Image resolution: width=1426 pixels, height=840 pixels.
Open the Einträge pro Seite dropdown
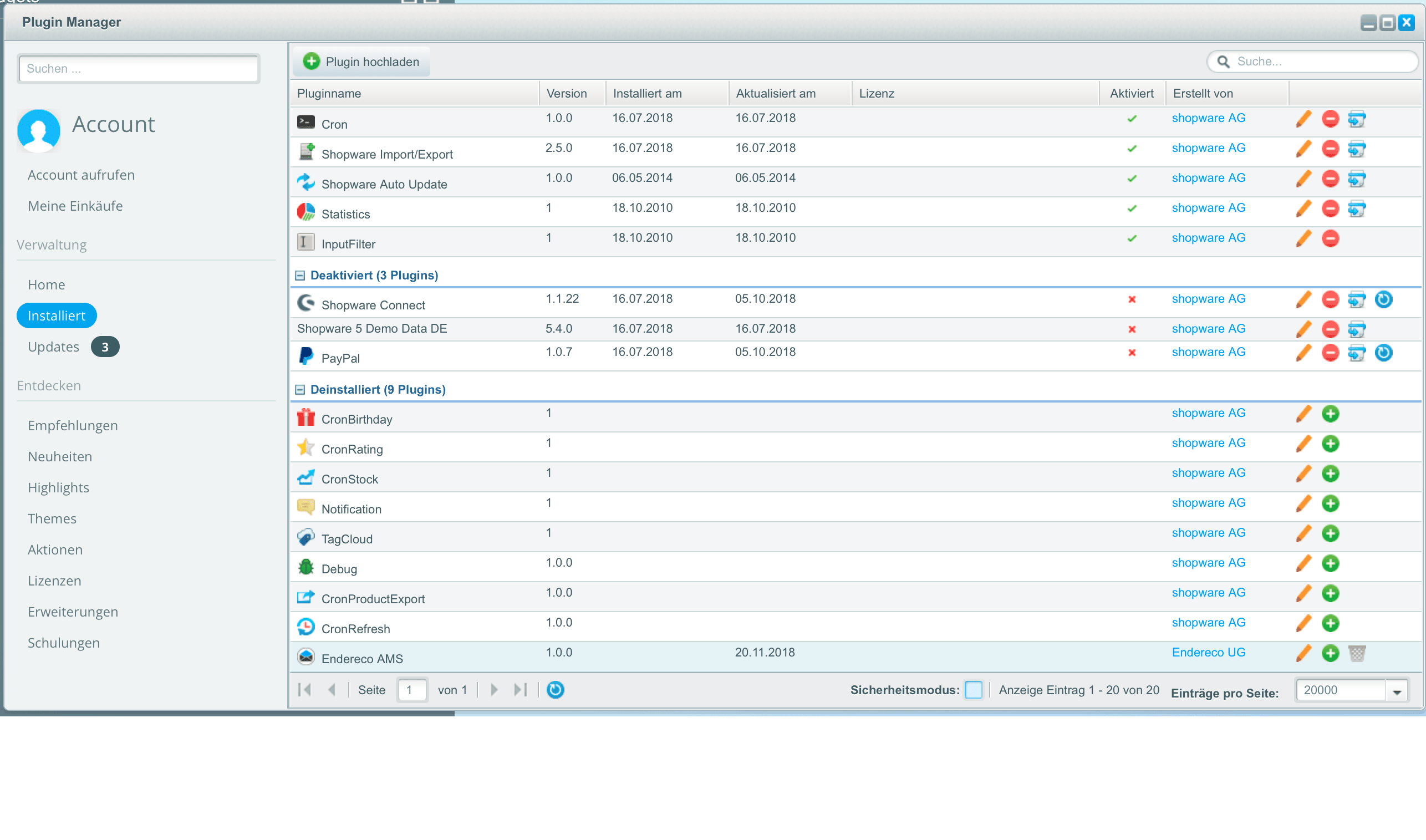point(1397,691)
